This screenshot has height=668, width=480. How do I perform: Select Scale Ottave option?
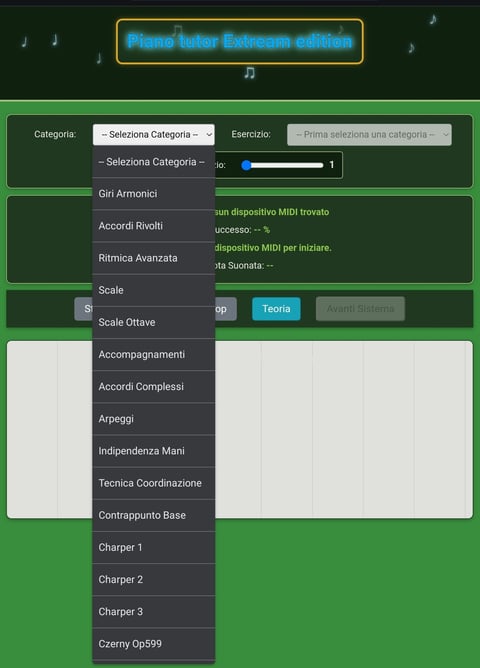click(153, 322)
